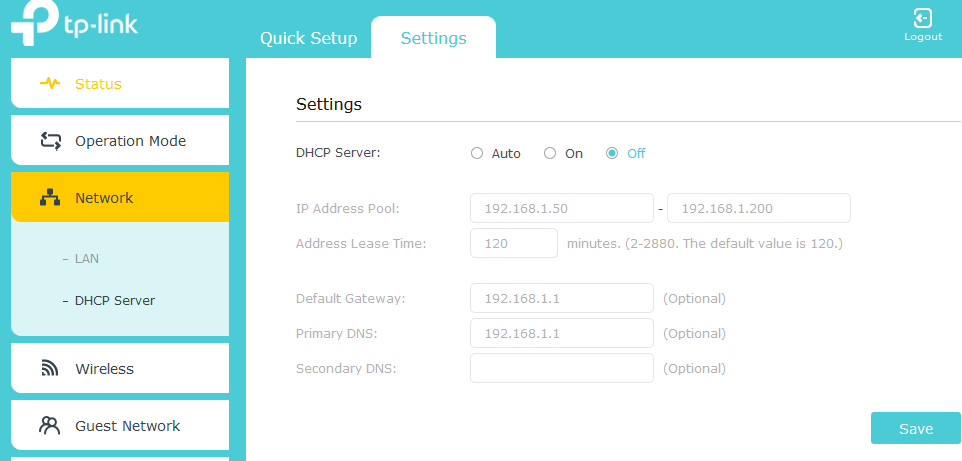The image size is (962, 461).
Task: Click the Default Gateway input field
Action: pos(562,298)
